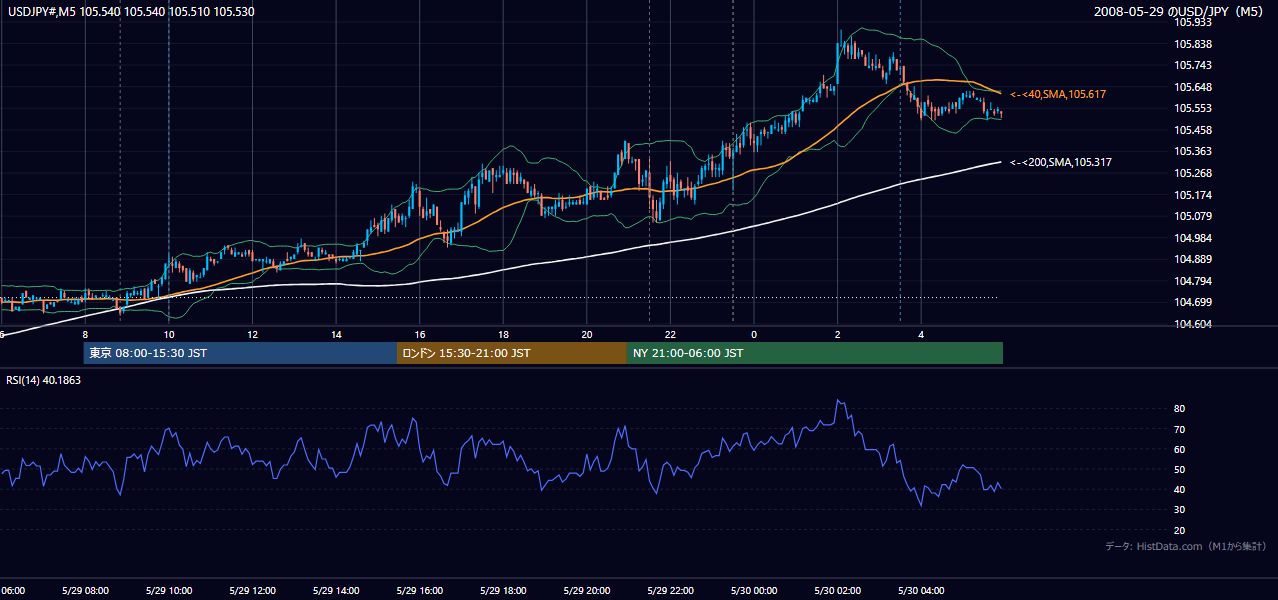Click the 5/29 16:00 date label
The width and height of the screenshot is (1278, 600).
pyautogui.click(x=420, y=591)
